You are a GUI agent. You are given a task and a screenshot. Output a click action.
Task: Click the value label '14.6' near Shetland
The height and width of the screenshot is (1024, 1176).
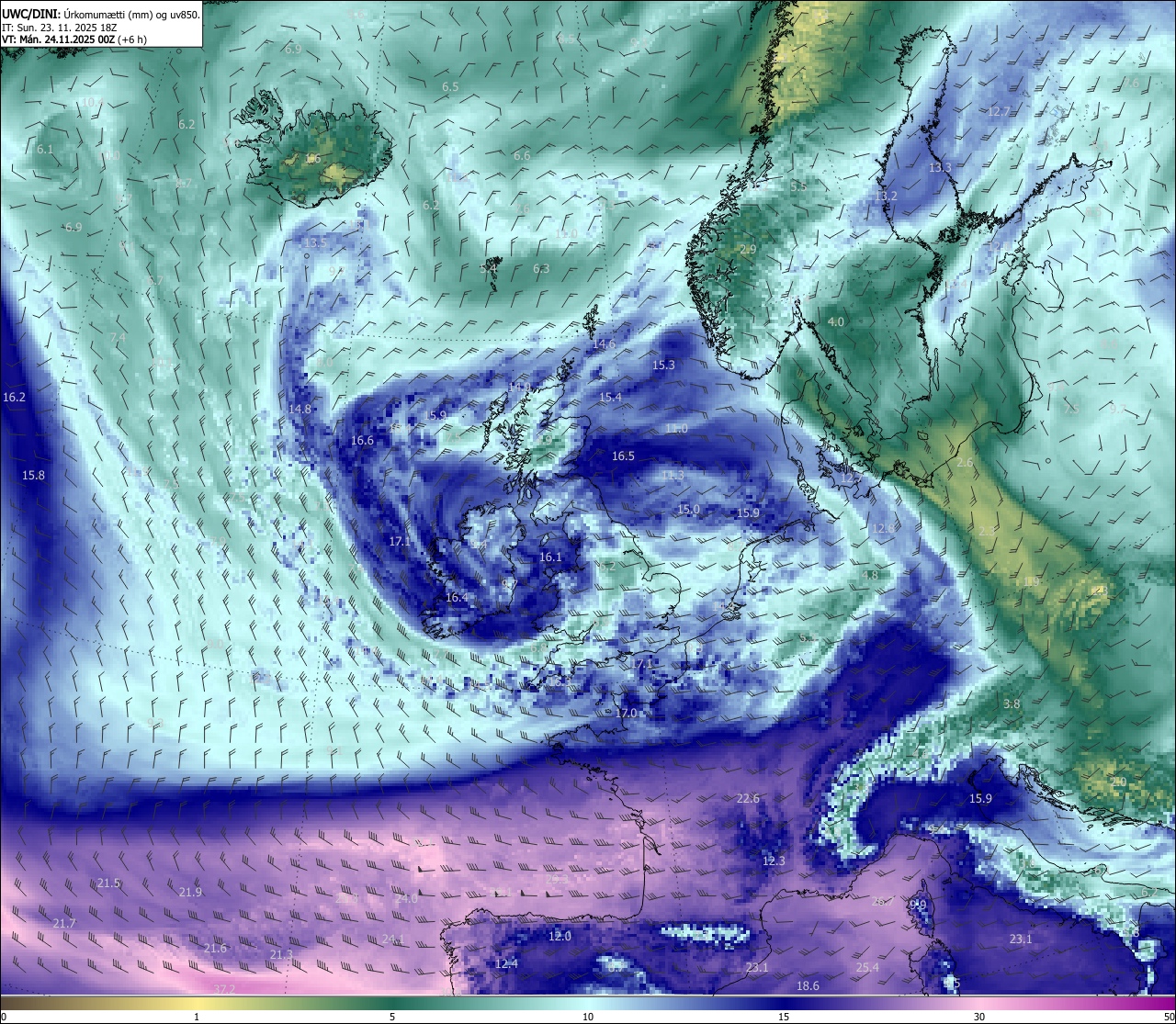[604, 344]
